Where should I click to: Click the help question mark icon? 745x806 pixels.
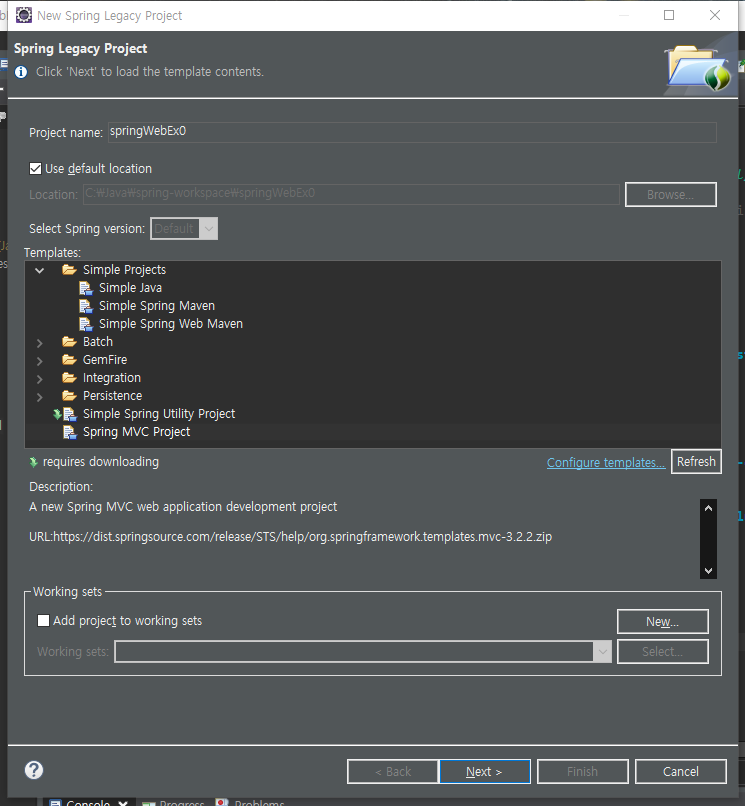pos(34,770)
